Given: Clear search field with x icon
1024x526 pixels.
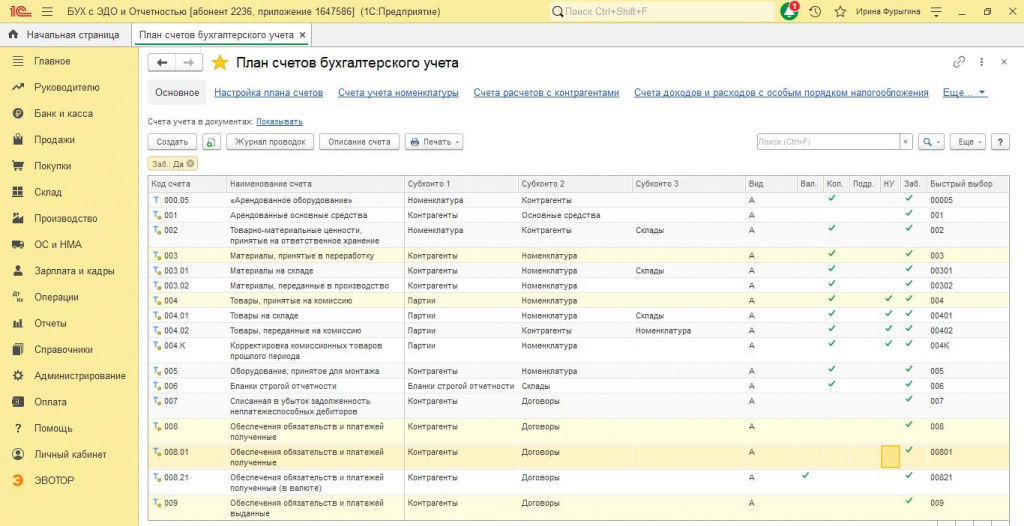Looking at the screenshot, I should point(905,142).
